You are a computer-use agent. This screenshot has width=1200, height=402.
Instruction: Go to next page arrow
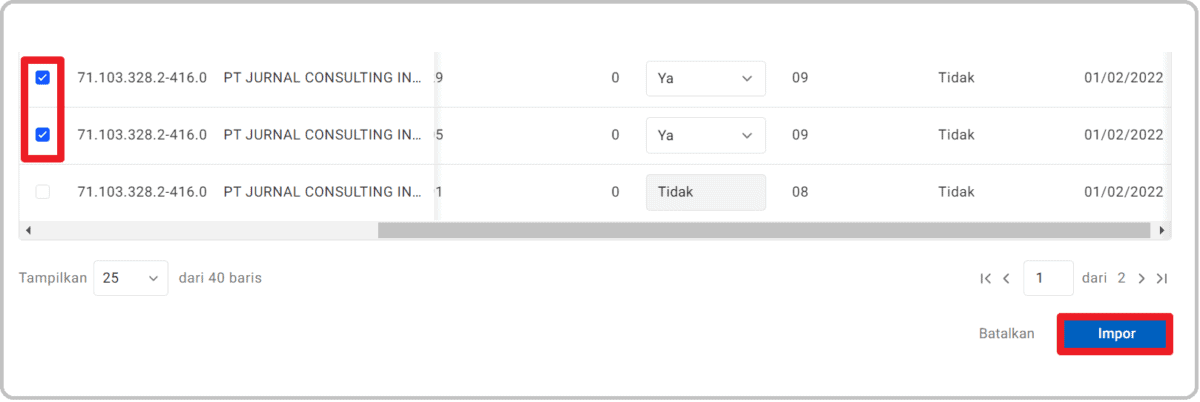(x=1141, y=279)
